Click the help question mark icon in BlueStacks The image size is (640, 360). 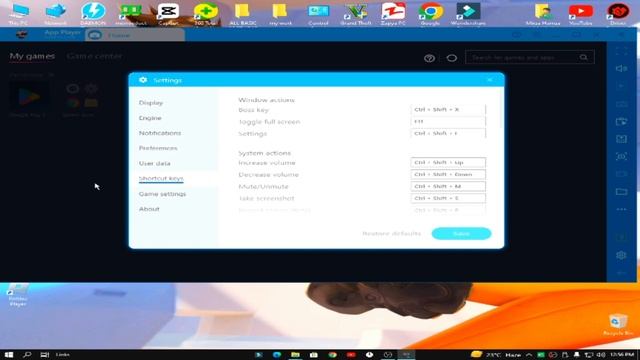pyautogui.click(x=429, y=58)
